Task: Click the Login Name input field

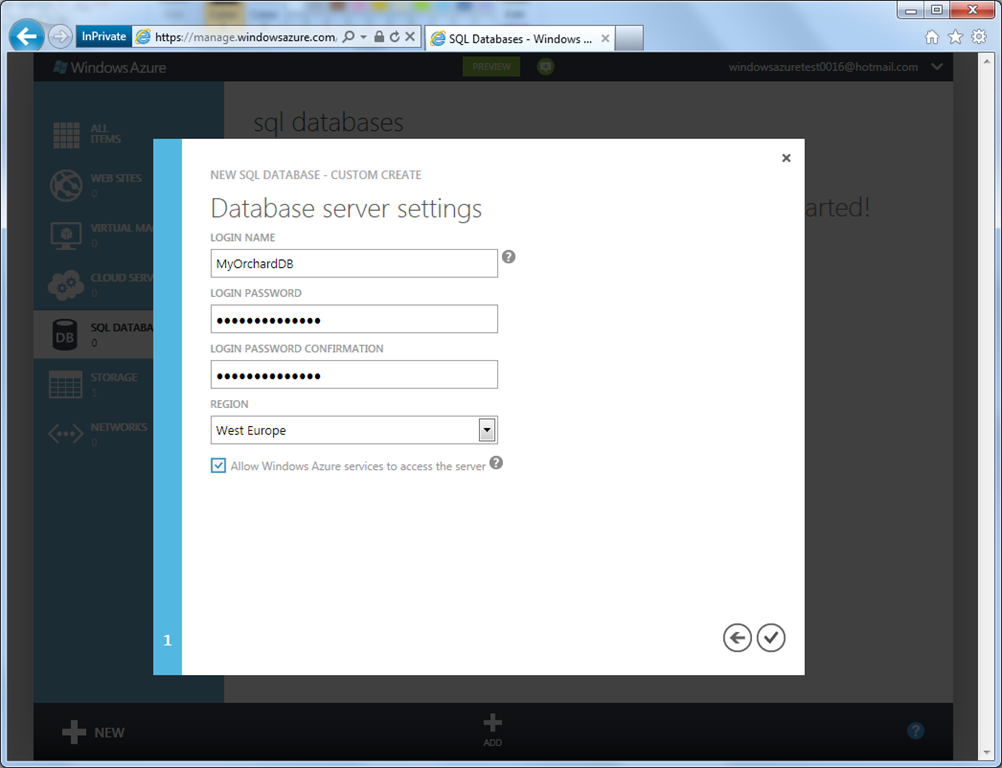Action: (x=354, y=264)
